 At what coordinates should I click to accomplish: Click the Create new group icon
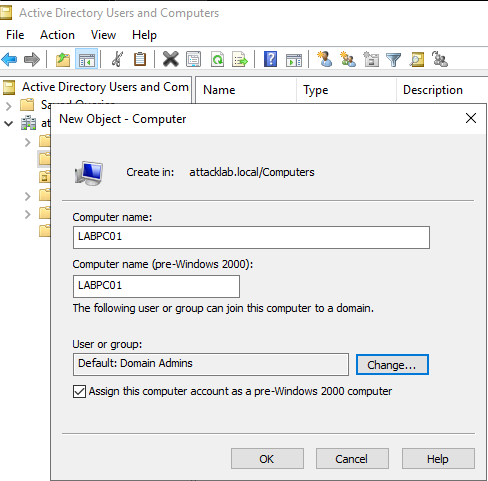pos(348,59)
